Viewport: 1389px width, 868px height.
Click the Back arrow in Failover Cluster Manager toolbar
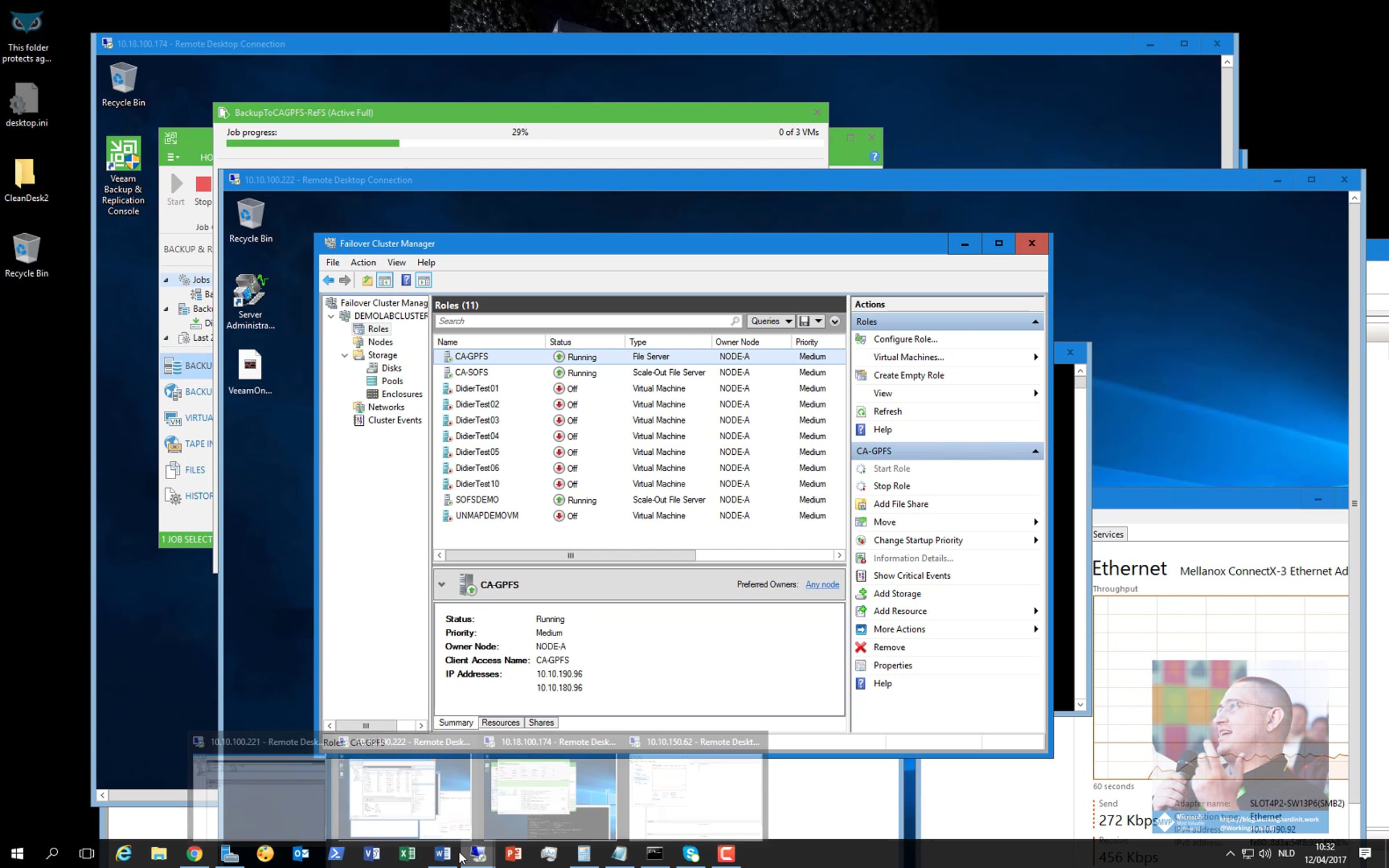click(329, 281)
